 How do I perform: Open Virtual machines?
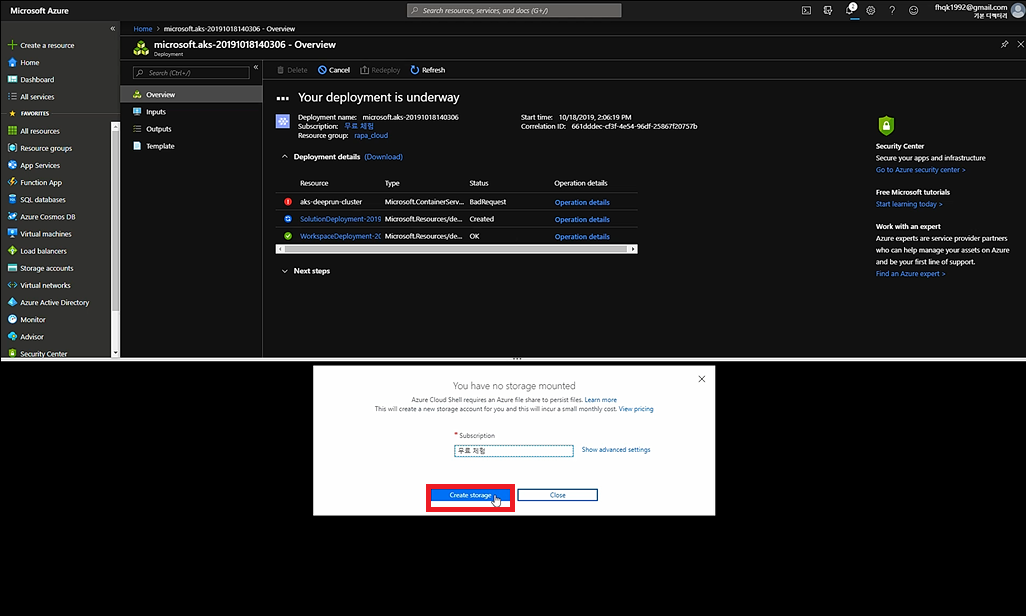coord(39,234)
